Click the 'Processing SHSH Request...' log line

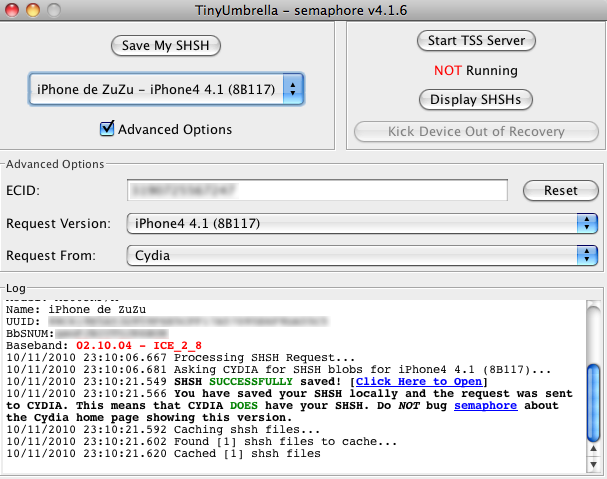(x=180, y=357)
